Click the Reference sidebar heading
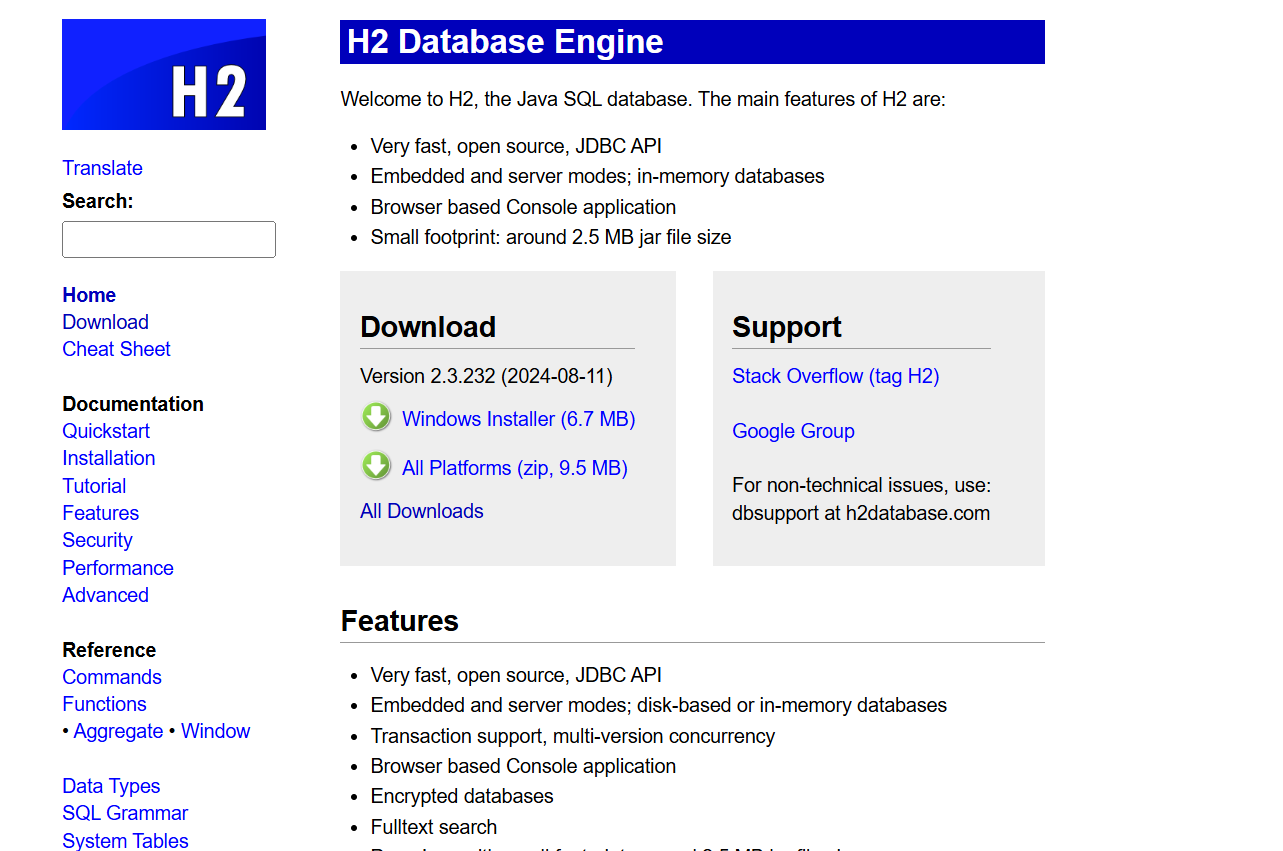The width and height of the screenshot is (1283, 851). [x=109, y=650]
